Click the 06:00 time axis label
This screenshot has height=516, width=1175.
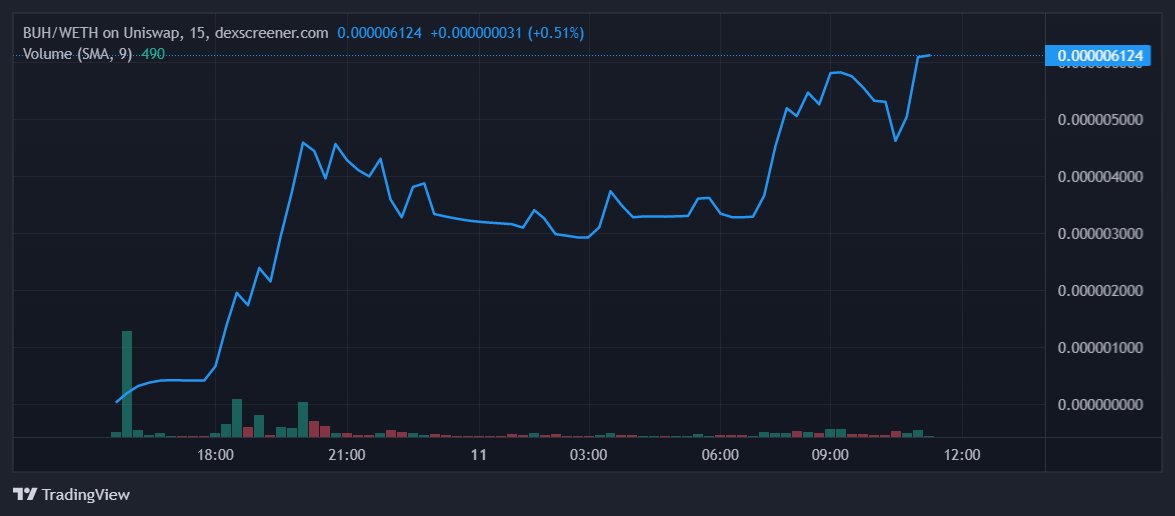720,455
